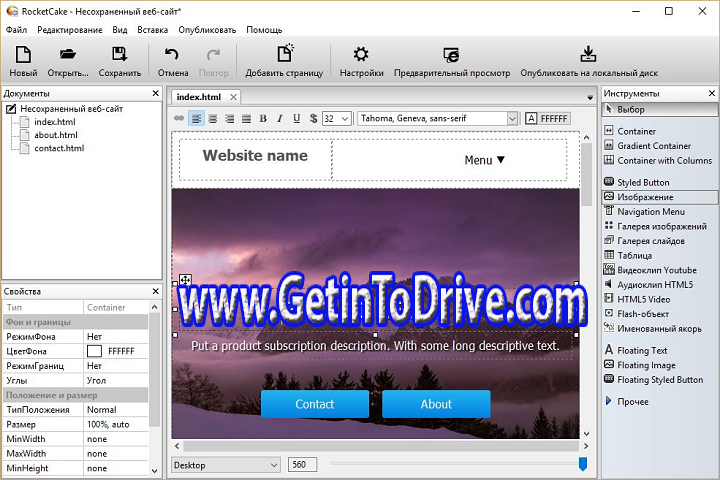Open the document tabs list arrow
Screen dimensions: 720x480
click(590, 97)
